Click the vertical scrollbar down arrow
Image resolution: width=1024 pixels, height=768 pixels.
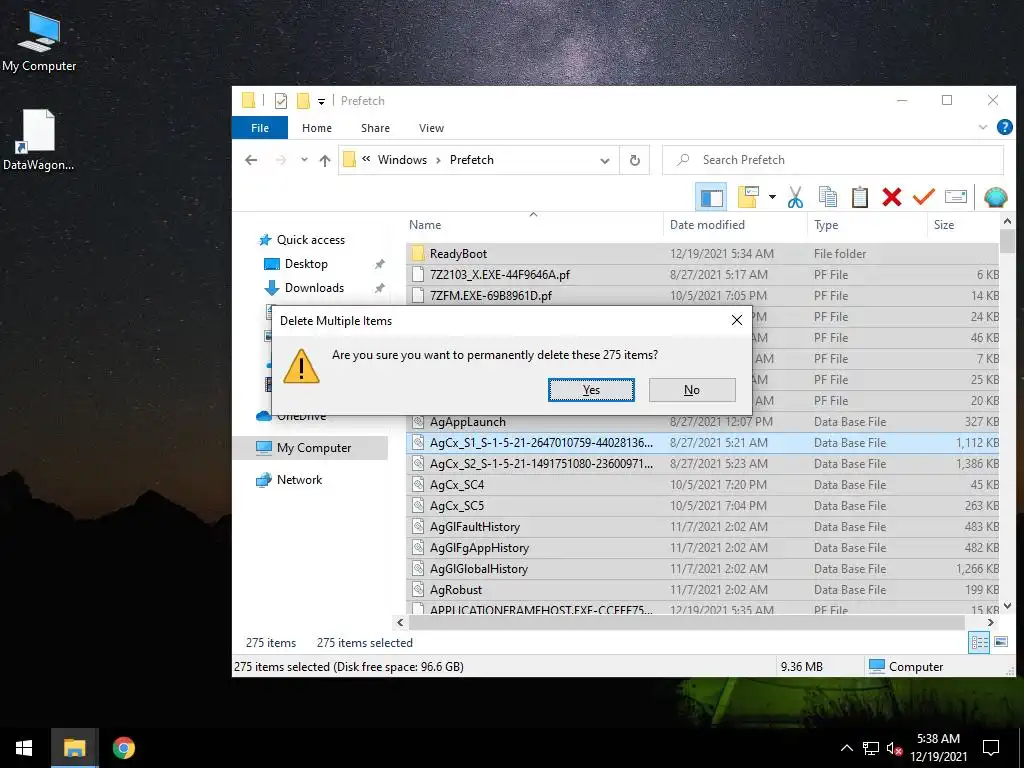tap(1006, 607)
